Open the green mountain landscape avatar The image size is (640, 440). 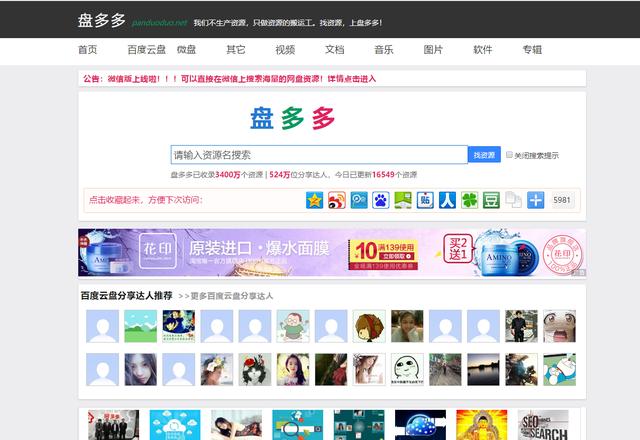pos(140,326)
